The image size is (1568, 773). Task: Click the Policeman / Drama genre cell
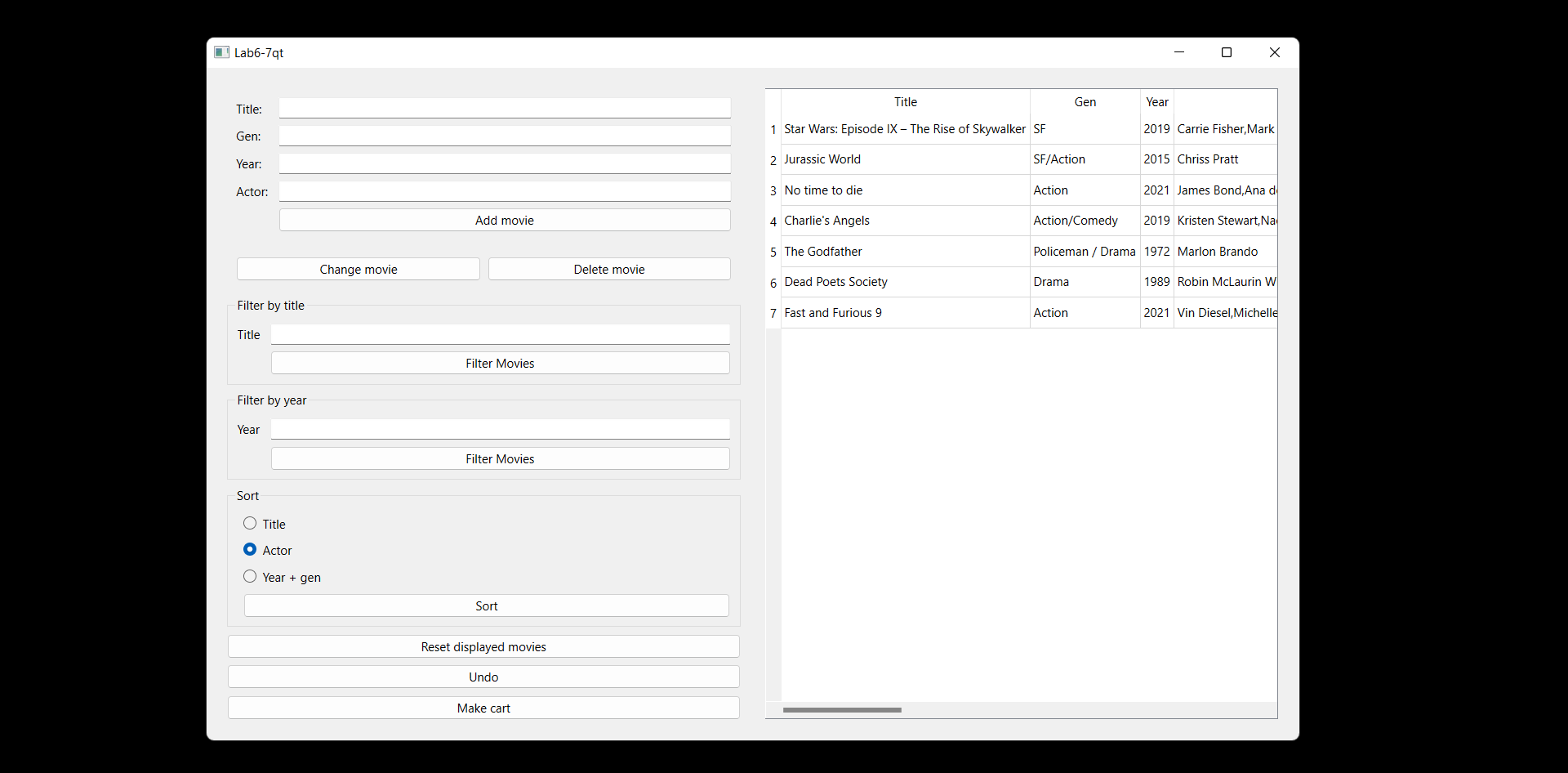(1085, 252)
